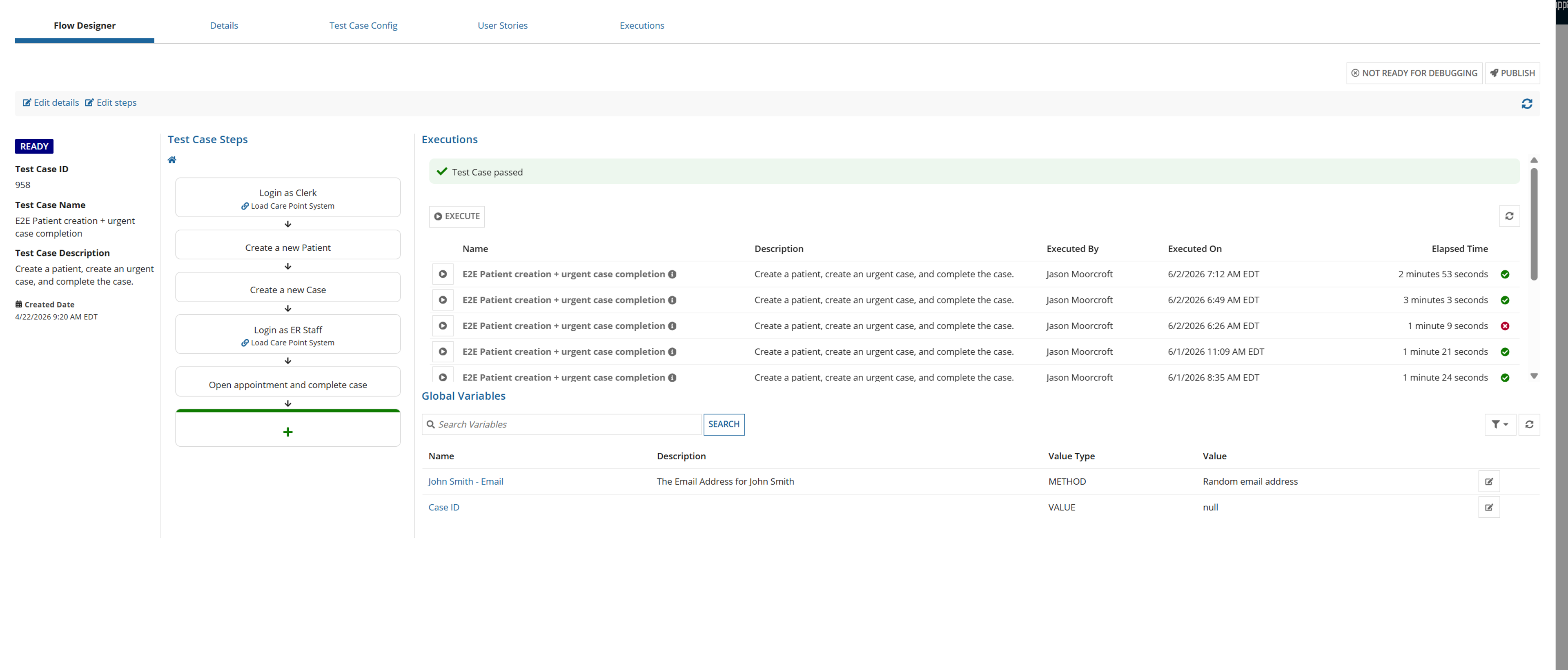The height and width of the screenshot is (670, 1568).
Task: Click the refresh icon in the edit toolbar
Action: 1527,103
